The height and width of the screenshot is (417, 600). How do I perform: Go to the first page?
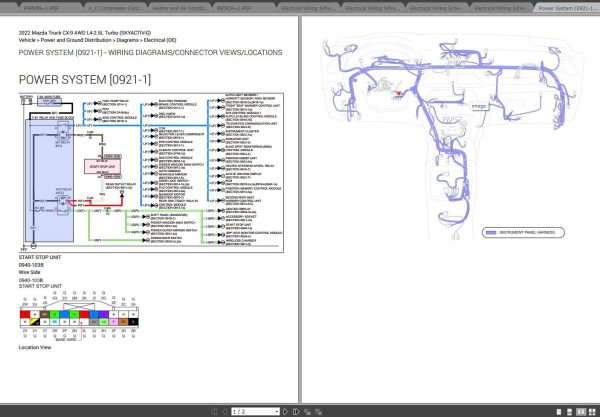point(214,412)
